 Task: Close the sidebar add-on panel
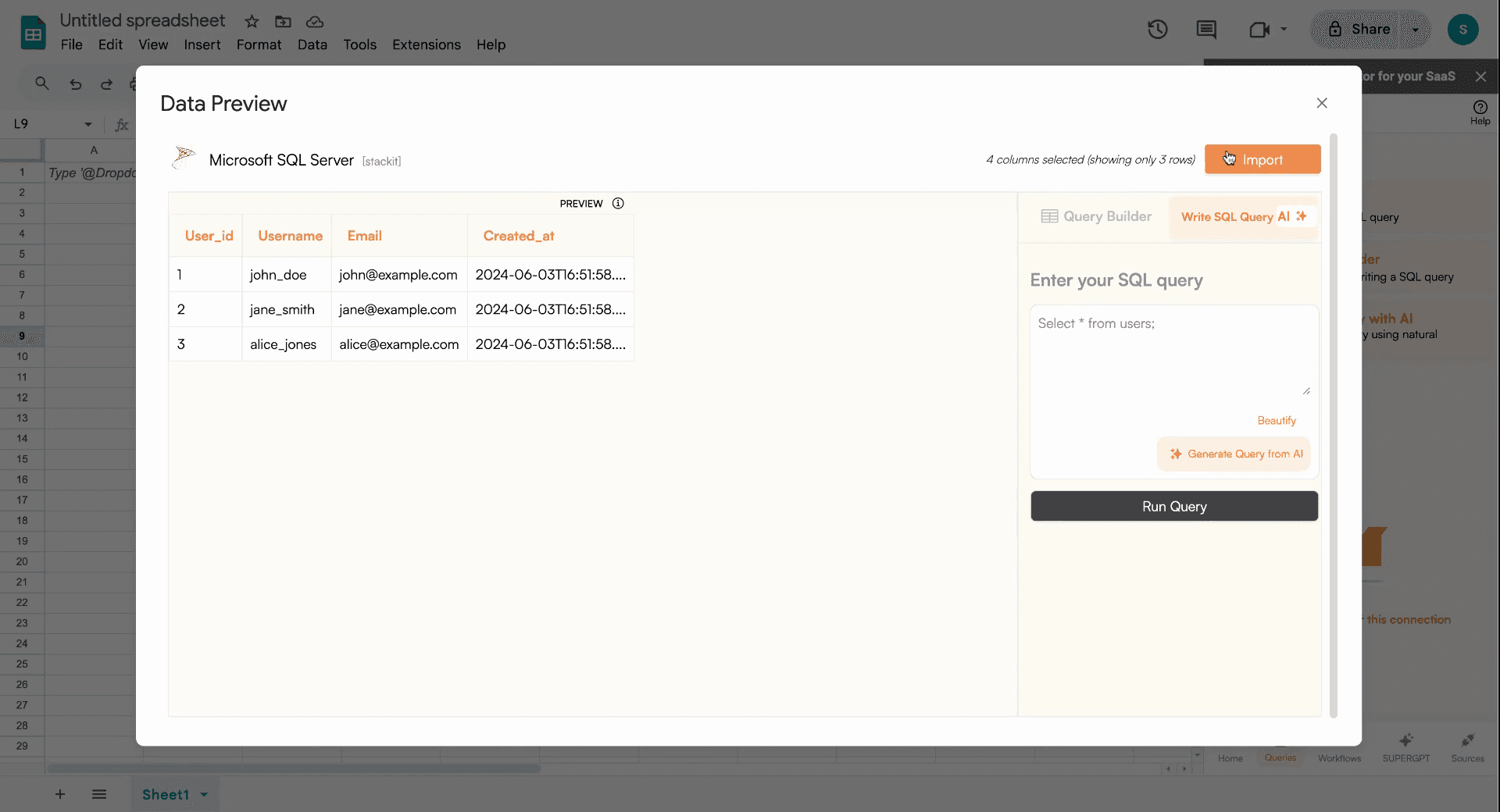[1480, 76]
